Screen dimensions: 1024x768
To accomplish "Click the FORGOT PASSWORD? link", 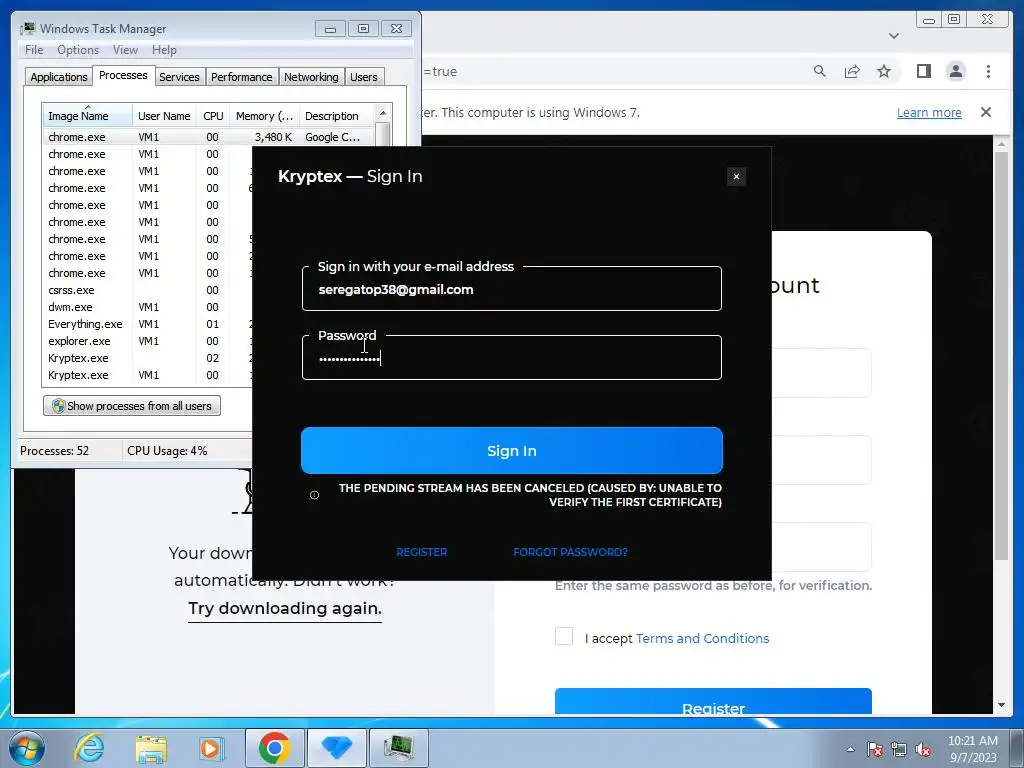I will pos(570,552).
